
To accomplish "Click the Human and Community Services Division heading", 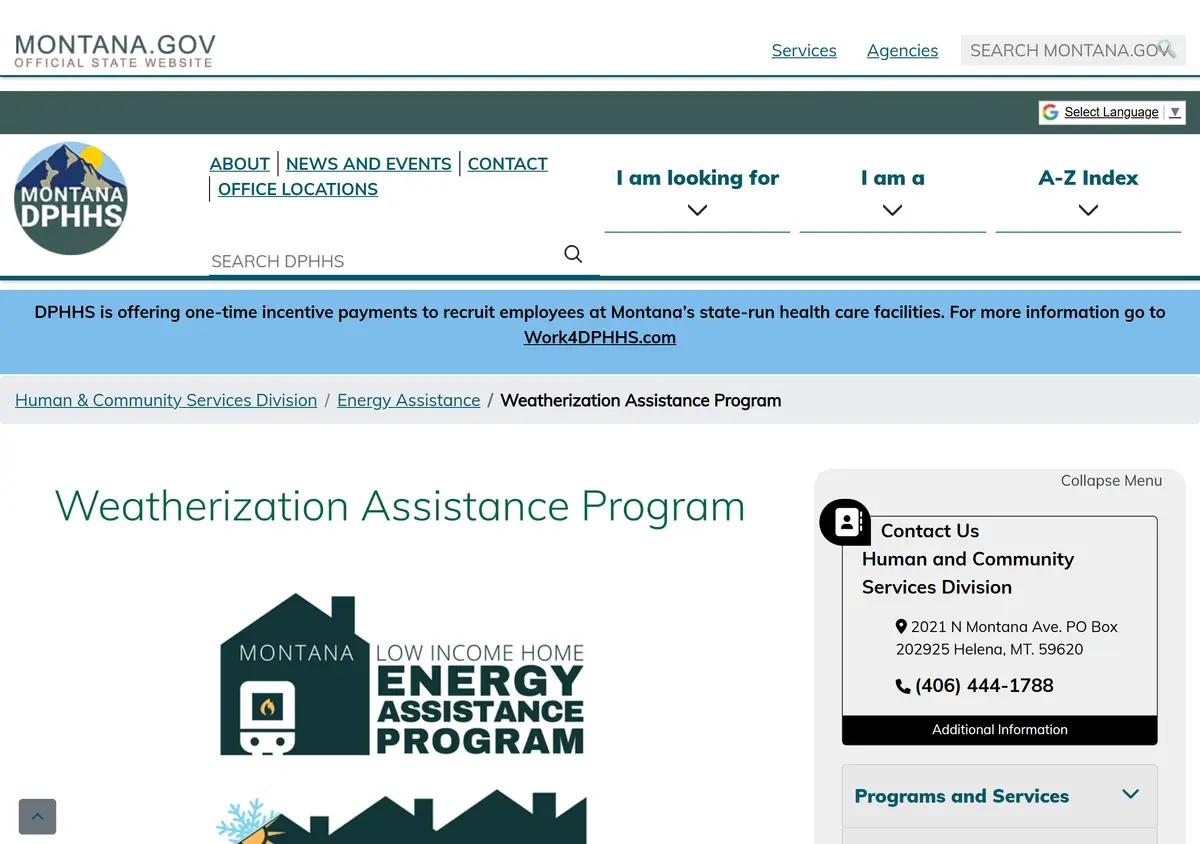I will pos(968,573).
